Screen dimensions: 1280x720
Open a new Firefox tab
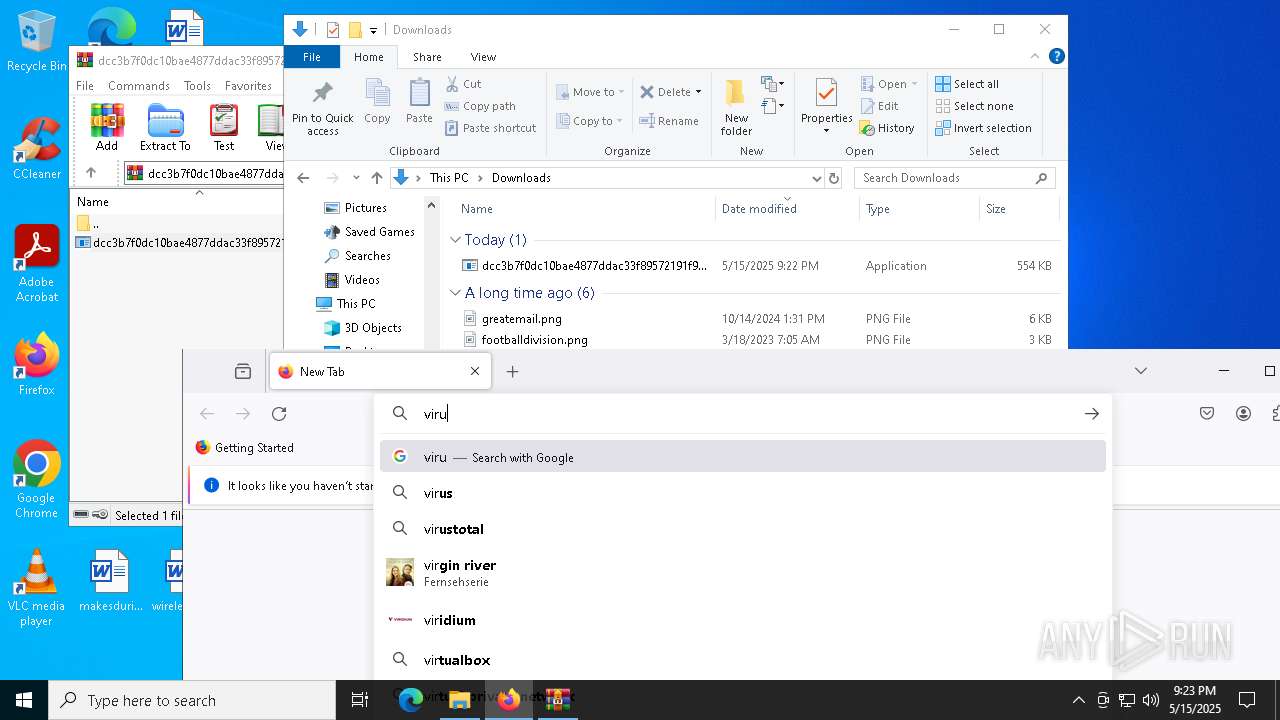(512, 372)
